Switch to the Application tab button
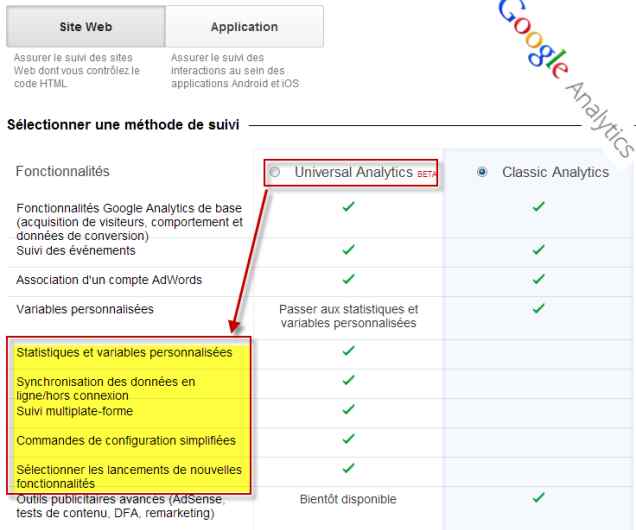Viewport: 636px width, 530px height. (244, 27)
